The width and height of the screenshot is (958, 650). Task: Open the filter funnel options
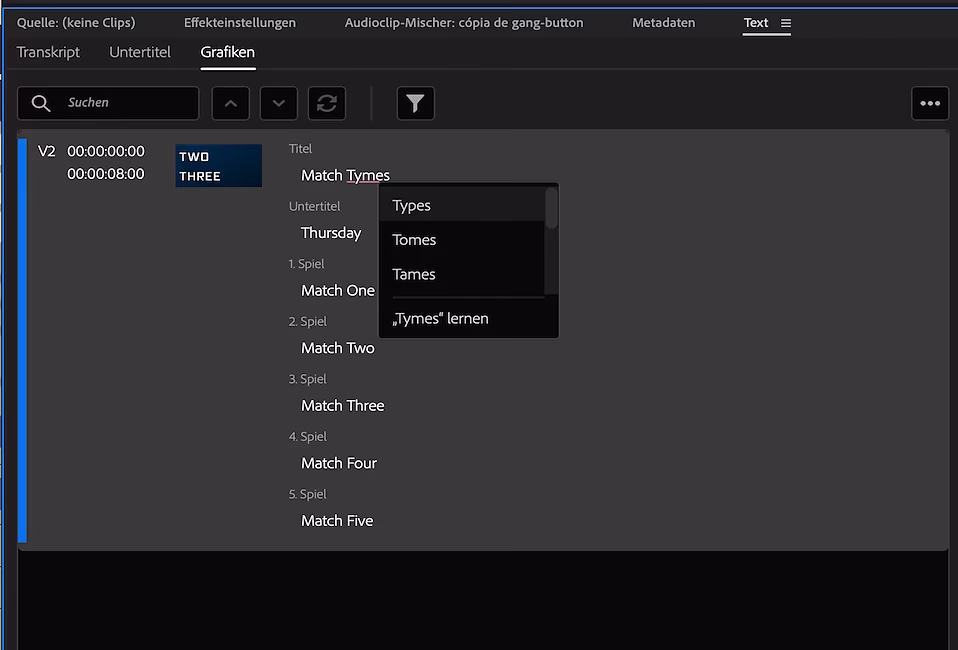click(415, 103)
